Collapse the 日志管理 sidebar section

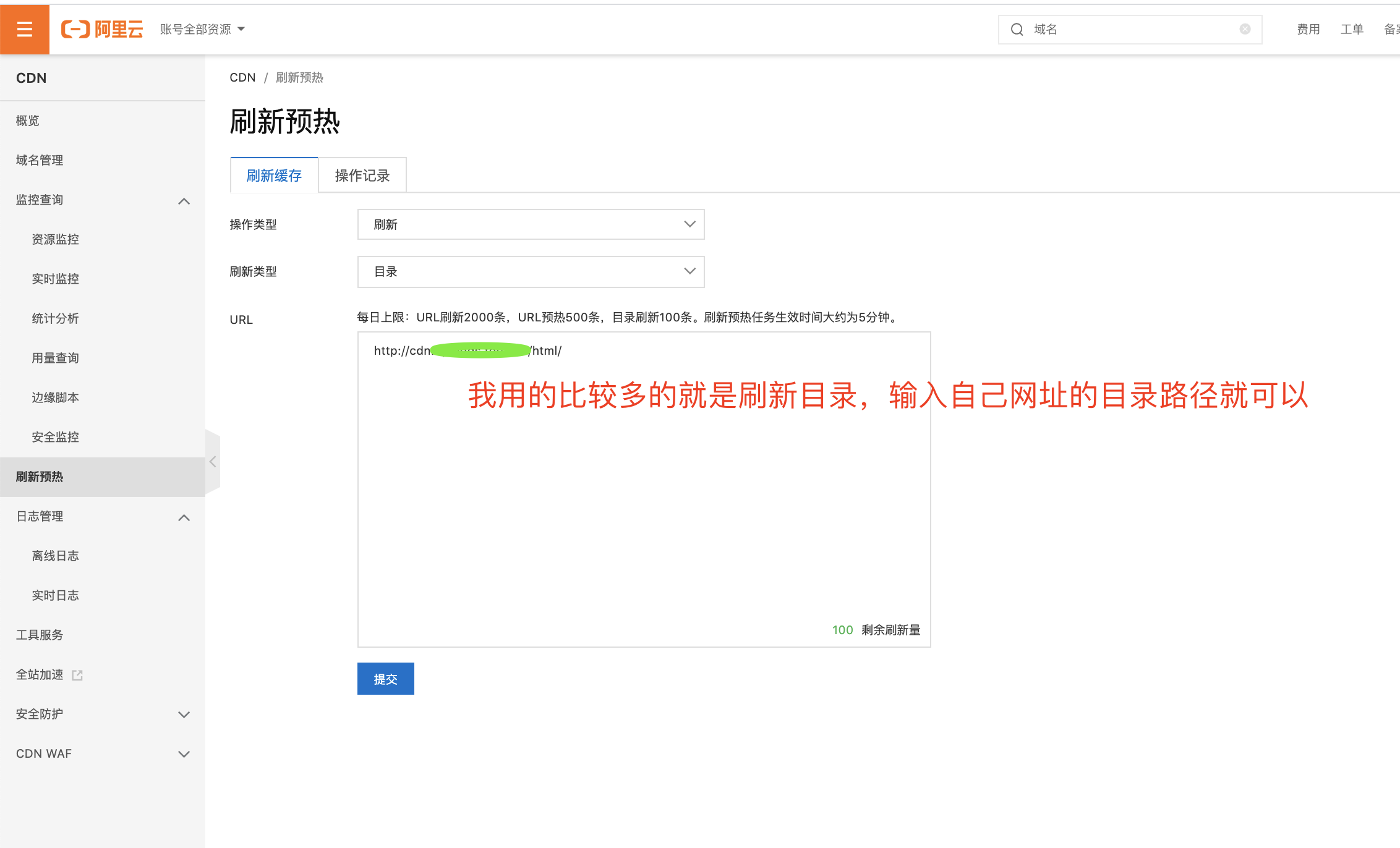click(x=184, y=517)
